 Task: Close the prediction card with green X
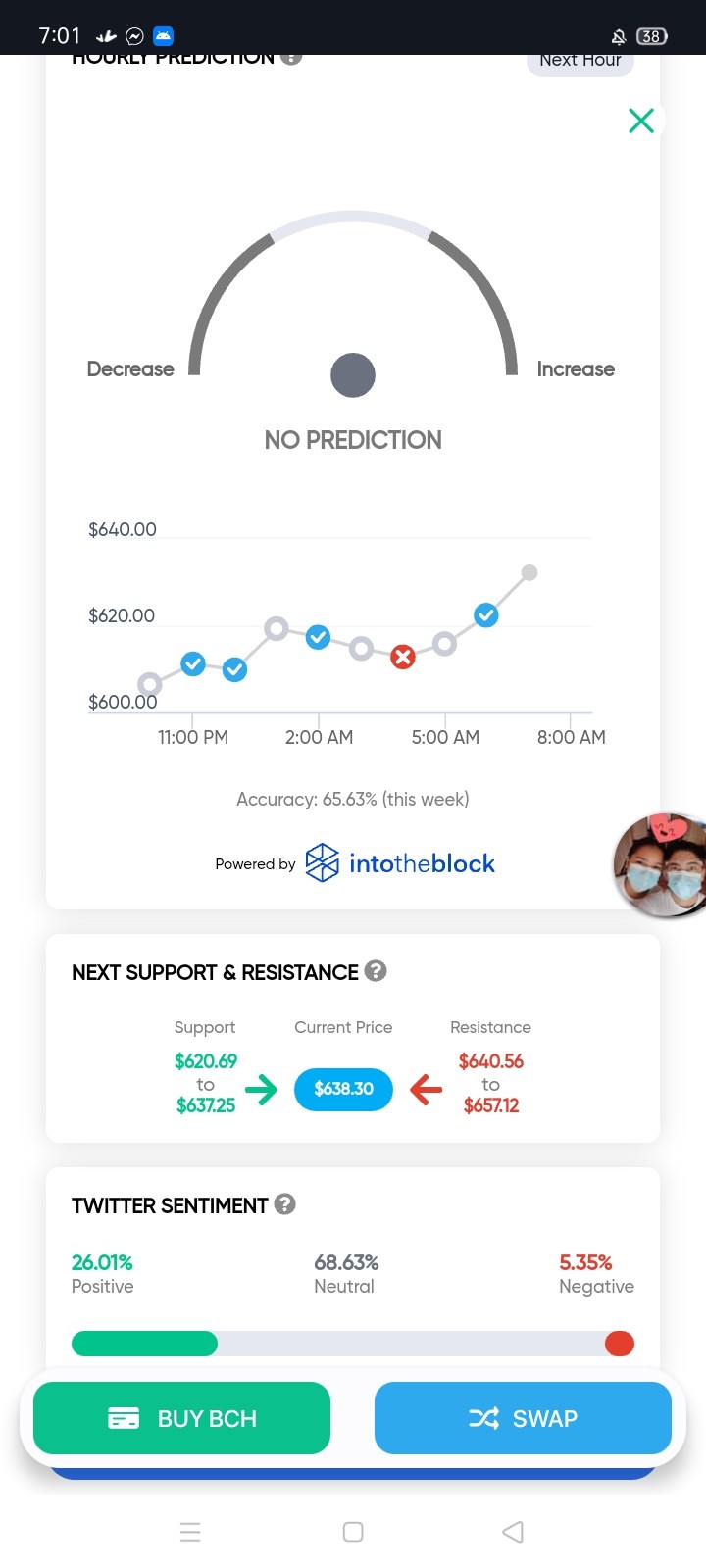pyautogui.click(x=641, y=121)
